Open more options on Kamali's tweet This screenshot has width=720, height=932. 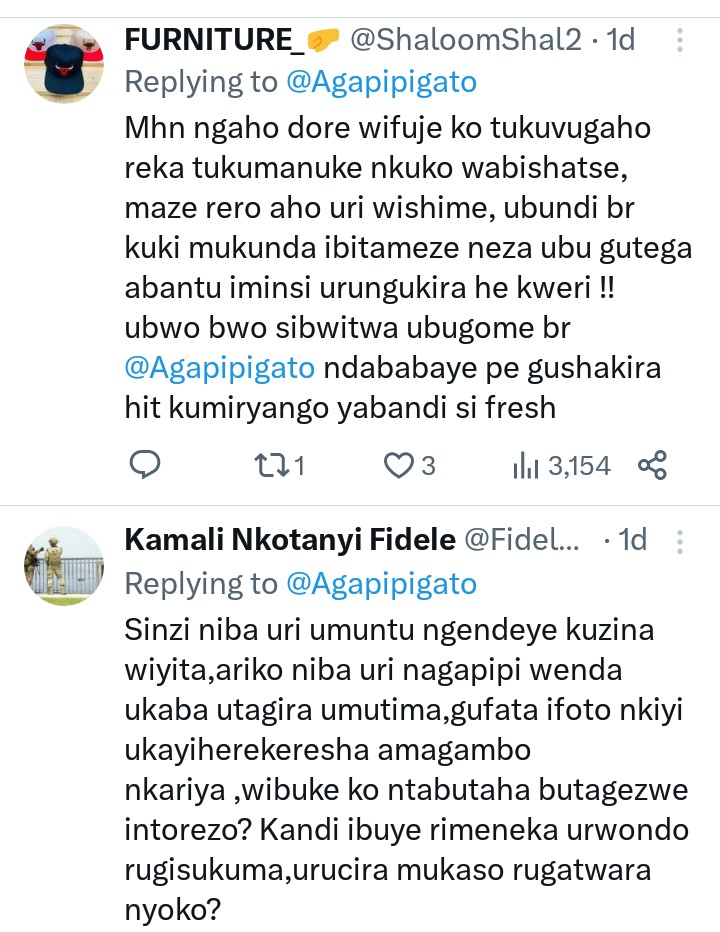[680, 541]
